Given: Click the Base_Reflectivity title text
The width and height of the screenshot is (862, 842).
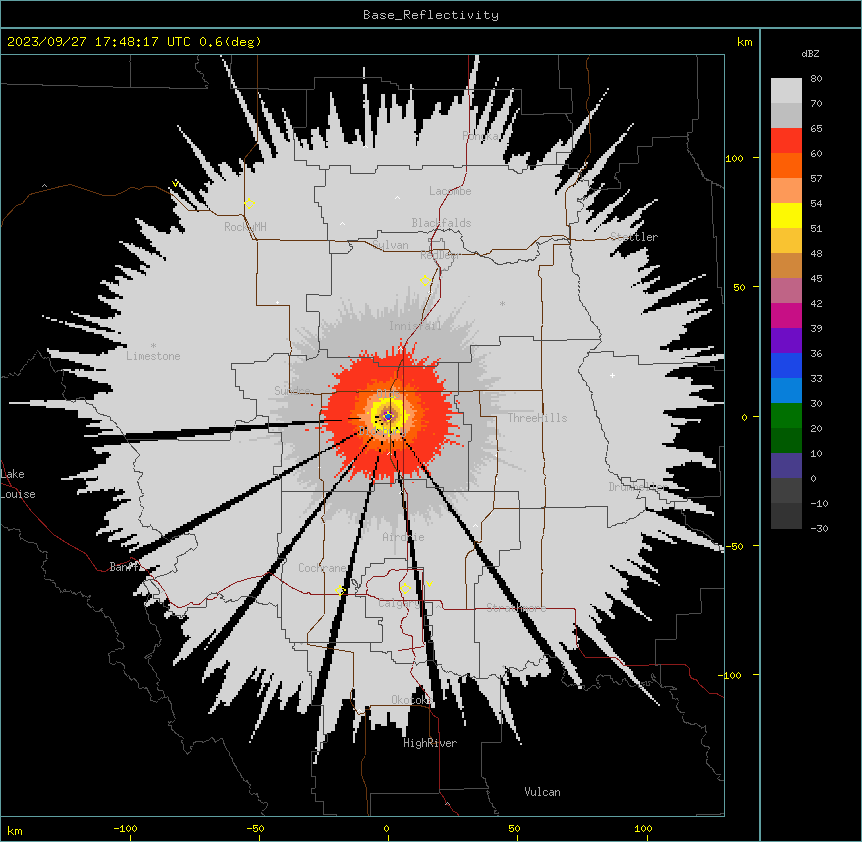Looking at the screenshot, I should 431,15.
